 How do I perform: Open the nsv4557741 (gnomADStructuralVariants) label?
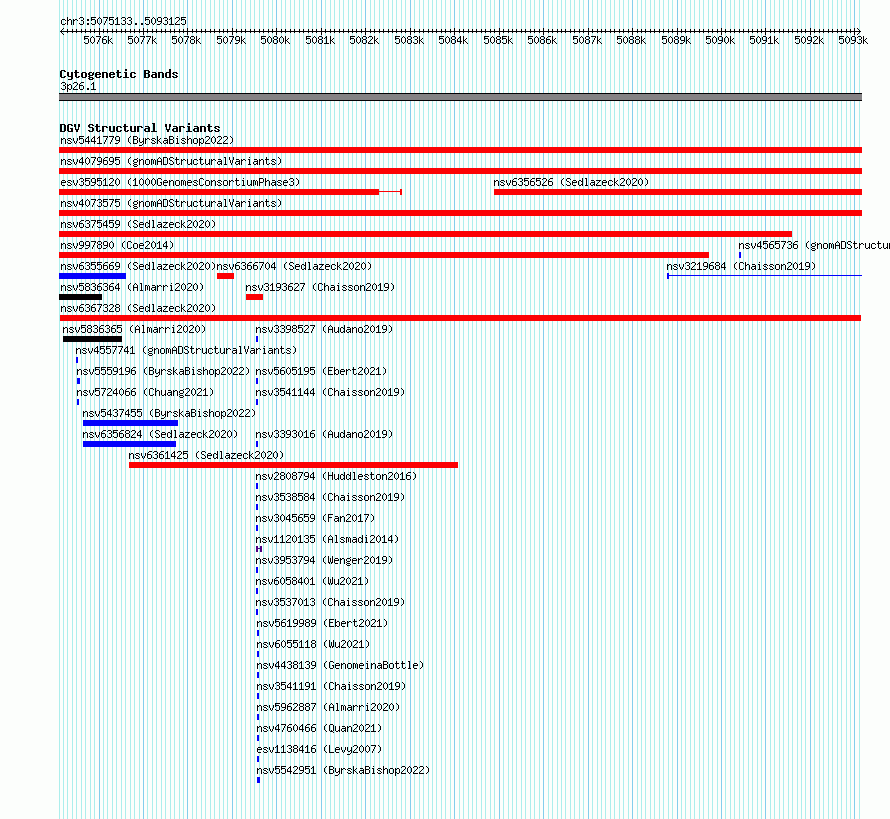pos(186,350)
